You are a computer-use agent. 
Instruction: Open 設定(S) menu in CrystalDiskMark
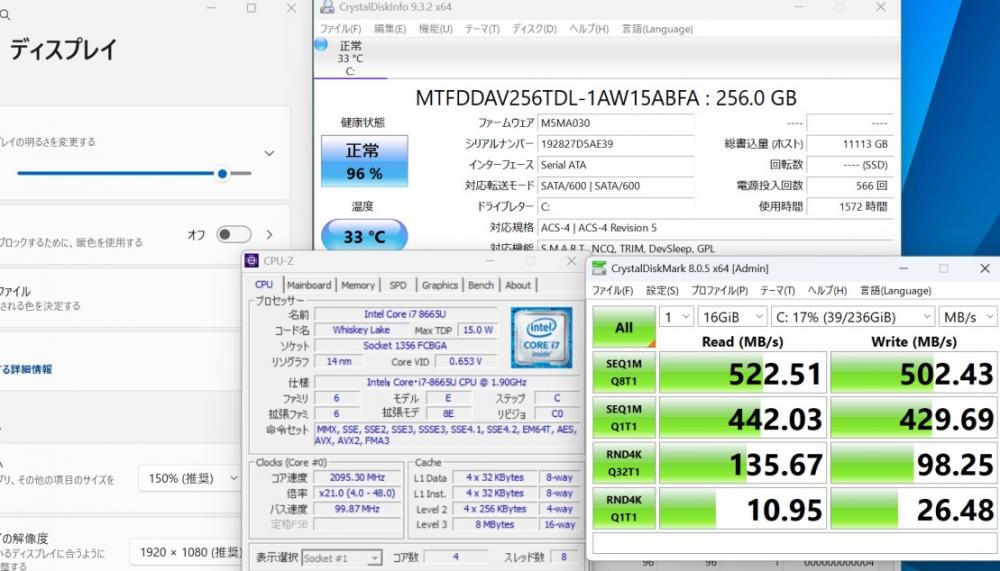coord(662,290)
